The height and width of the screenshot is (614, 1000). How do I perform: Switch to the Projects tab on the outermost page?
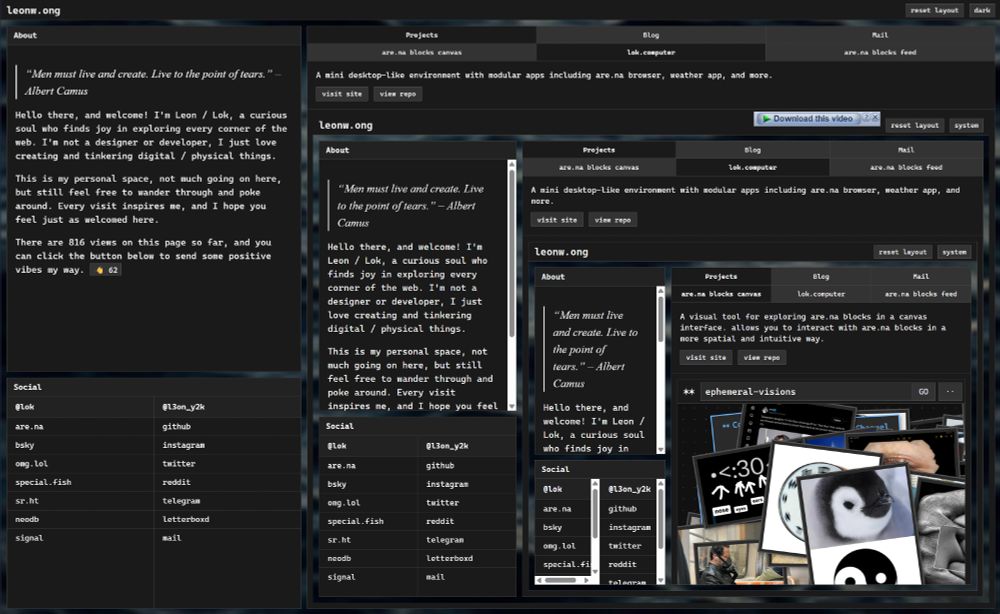(422, 35)
